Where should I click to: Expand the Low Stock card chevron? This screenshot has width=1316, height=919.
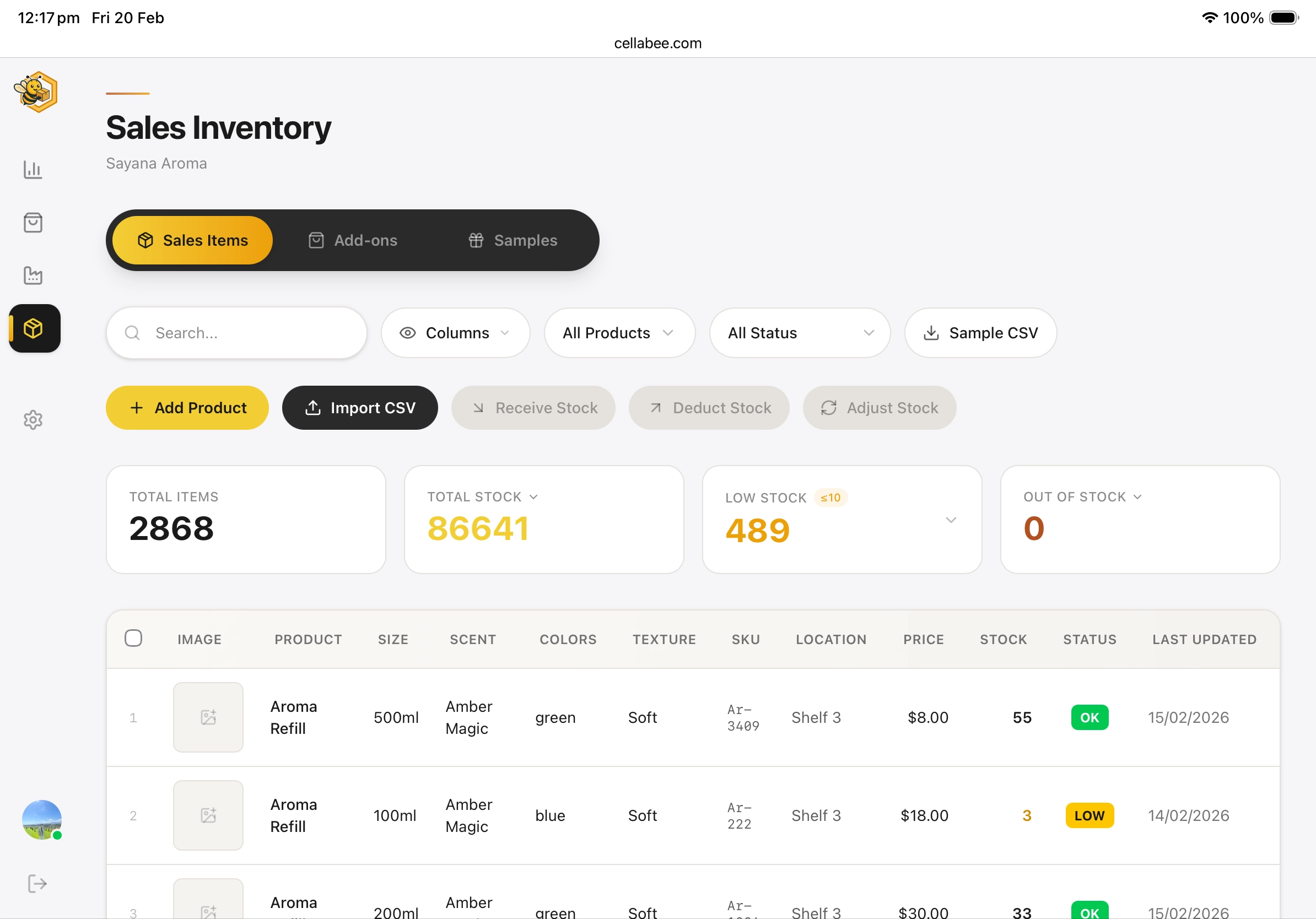950,520
